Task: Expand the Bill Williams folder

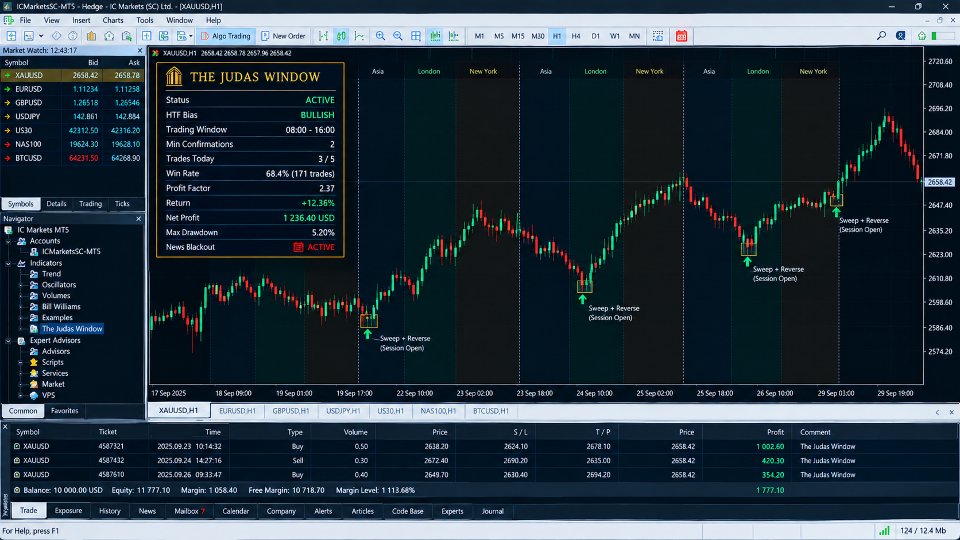Action: [x=21, y=307]
